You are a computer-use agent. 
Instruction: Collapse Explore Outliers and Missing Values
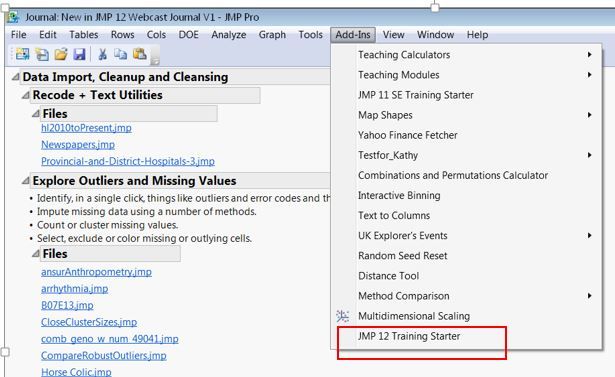point(25,180)
